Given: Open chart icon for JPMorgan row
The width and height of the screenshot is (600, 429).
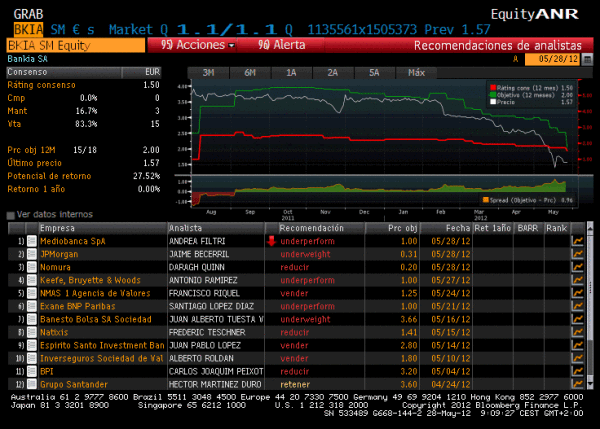Looking at the screenshot, I should pos(577,254).
